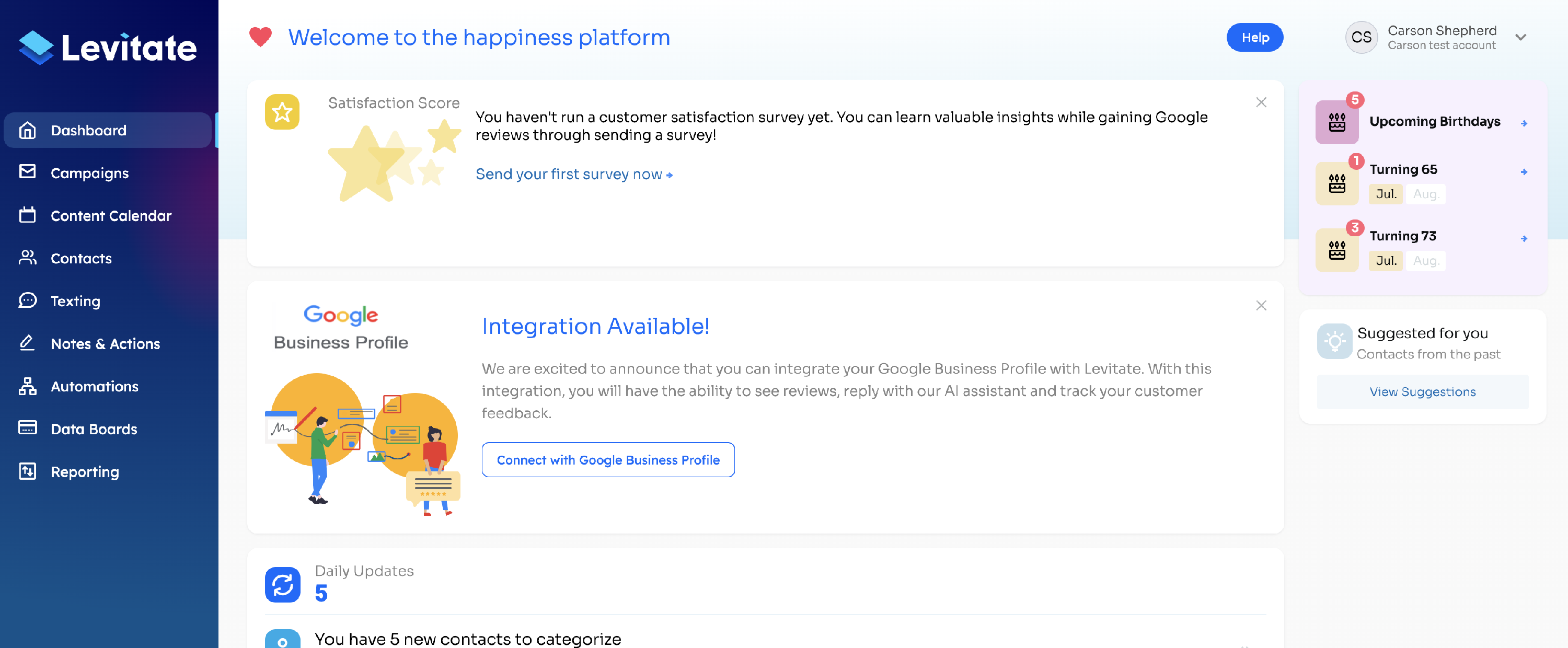Click the red heart icon in header
The height and width of the screenshot is (648, 1568).
tap(260, 37)
